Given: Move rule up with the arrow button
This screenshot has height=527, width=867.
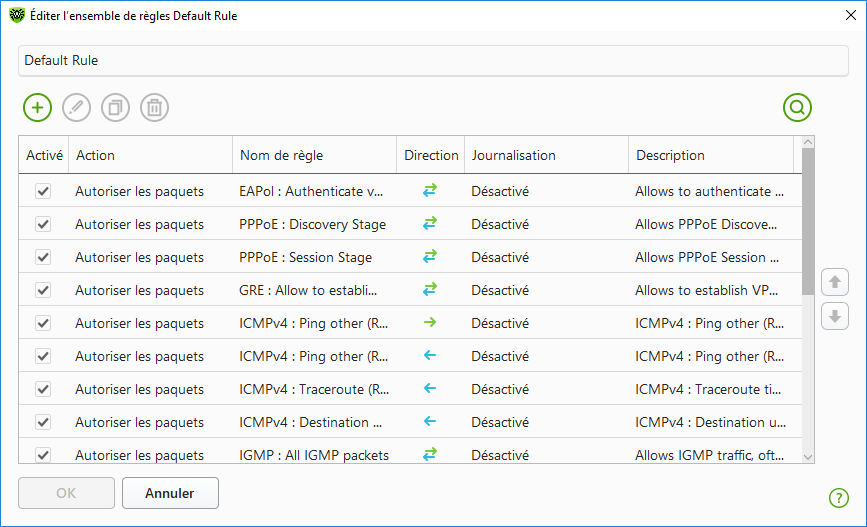Looking at the screenshot, I should [x=834, y=282].
